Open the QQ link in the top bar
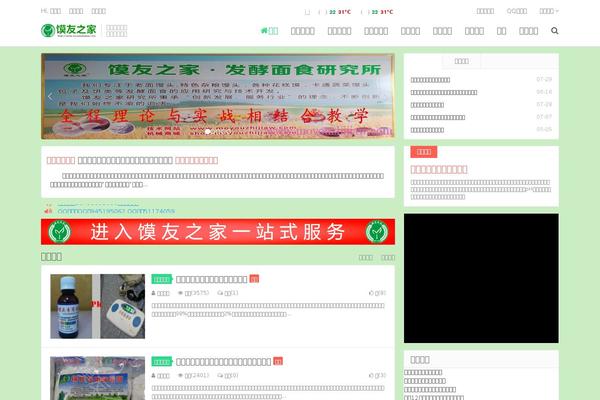Viewport: 600px width, 400px height. pyautogui.click(x=517, y=11)
